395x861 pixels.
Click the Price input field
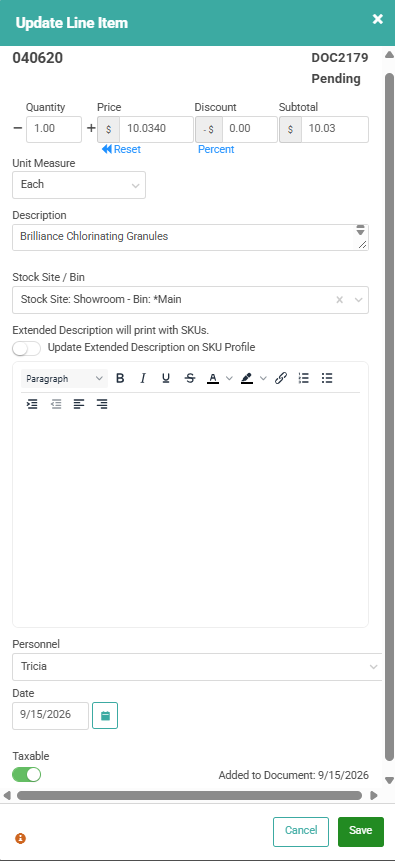(156, 129)
